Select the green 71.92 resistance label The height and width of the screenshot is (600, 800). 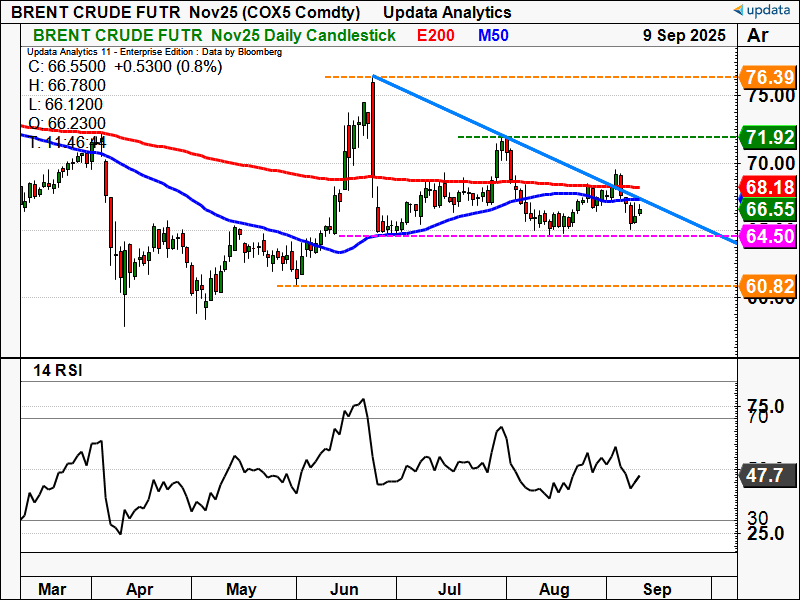769,137
